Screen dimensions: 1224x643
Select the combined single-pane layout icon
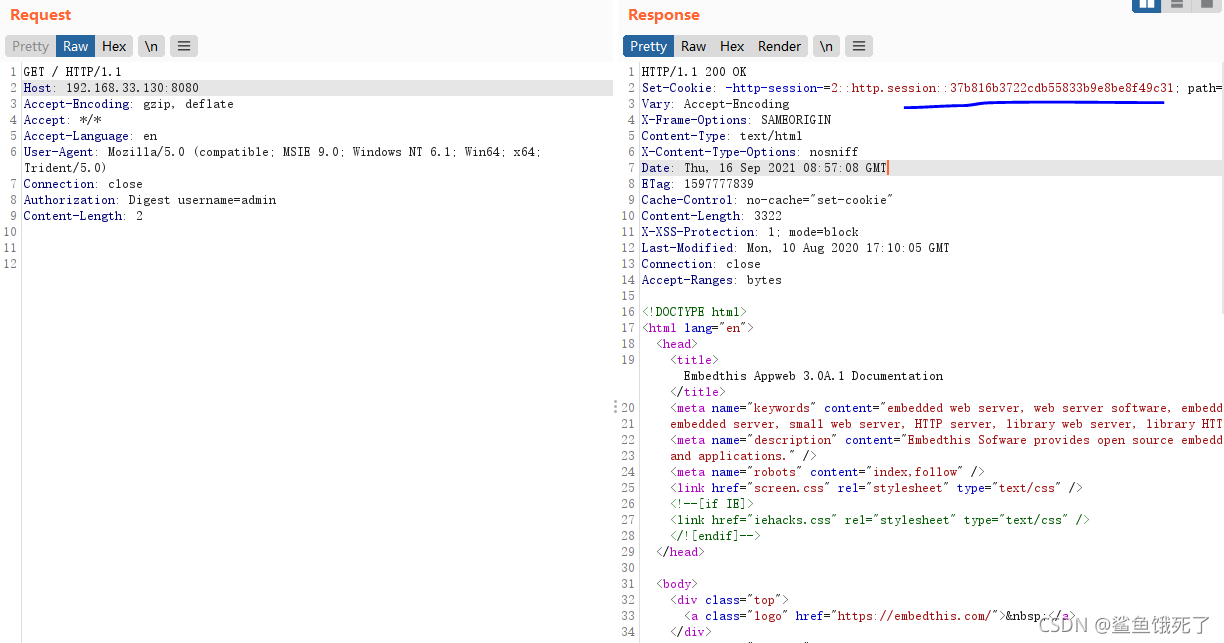pyautogui.click(x=1205, y=5)
